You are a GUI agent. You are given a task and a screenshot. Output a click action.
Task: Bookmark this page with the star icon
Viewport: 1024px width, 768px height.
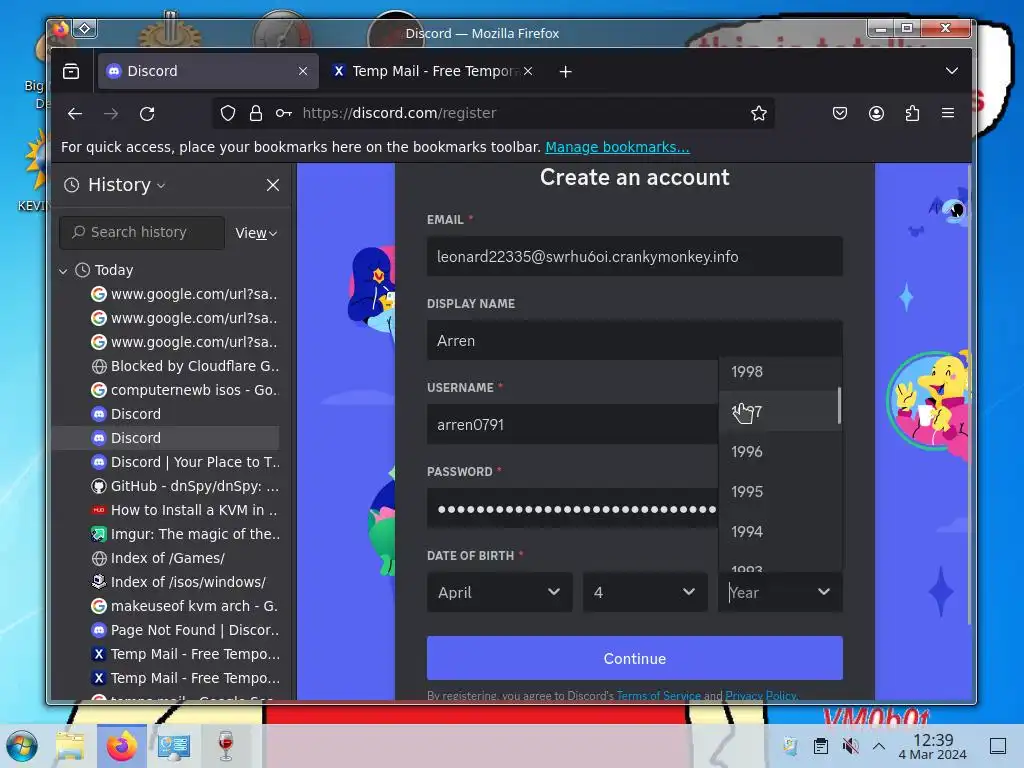tap(758, 114)
